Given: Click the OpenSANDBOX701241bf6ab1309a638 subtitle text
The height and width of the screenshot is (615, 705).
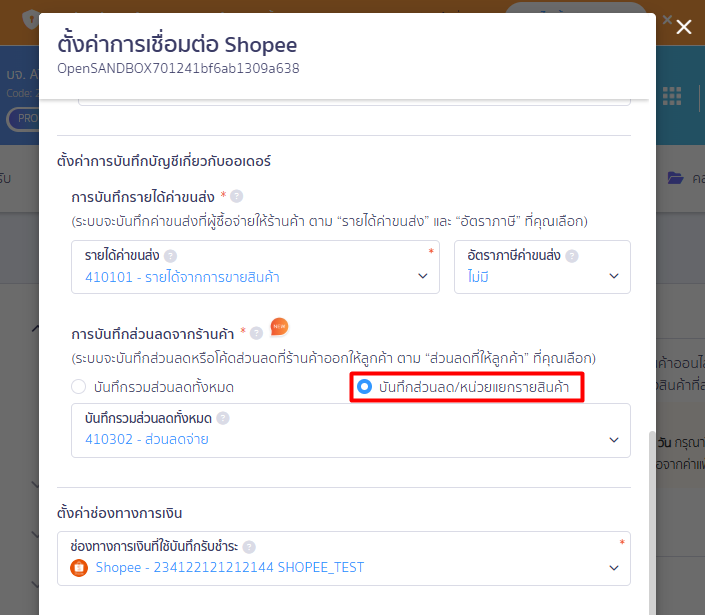Looking at the screenshot, I should pos(178,68).
